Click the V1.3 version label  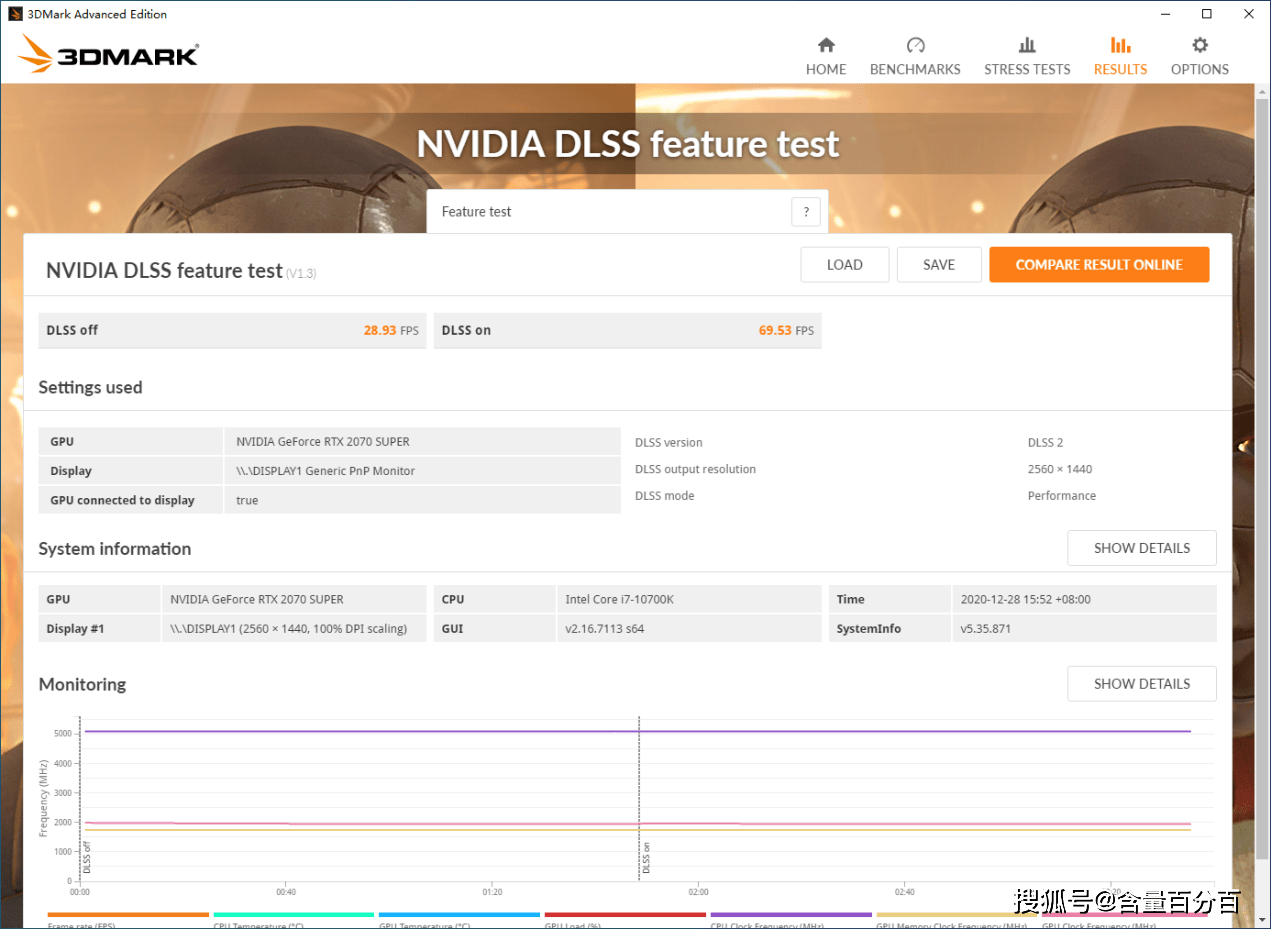[301, 273]
